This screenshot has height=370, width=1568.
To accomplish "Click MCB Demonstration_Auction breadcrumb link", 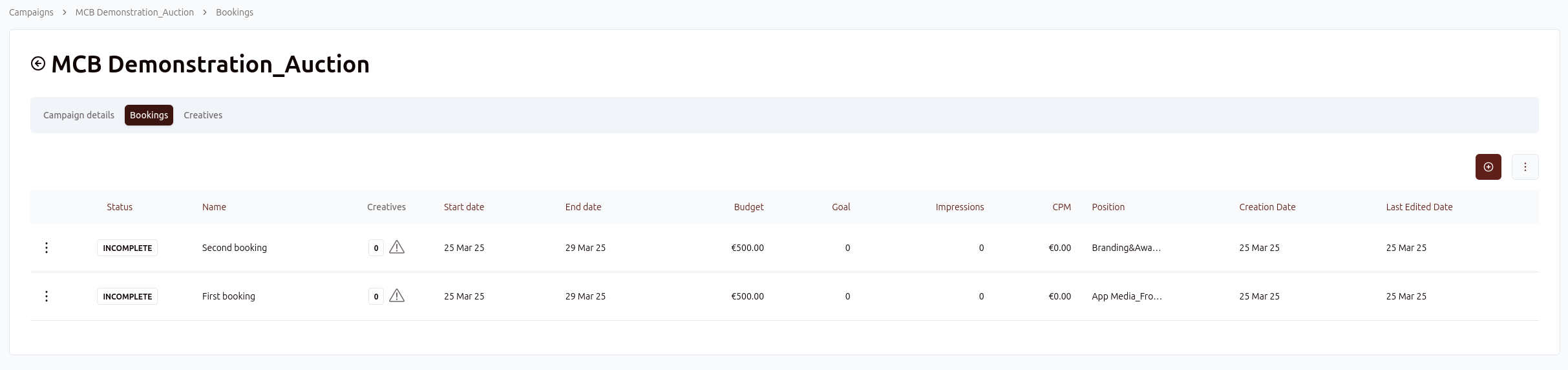I will pos(134,12).
